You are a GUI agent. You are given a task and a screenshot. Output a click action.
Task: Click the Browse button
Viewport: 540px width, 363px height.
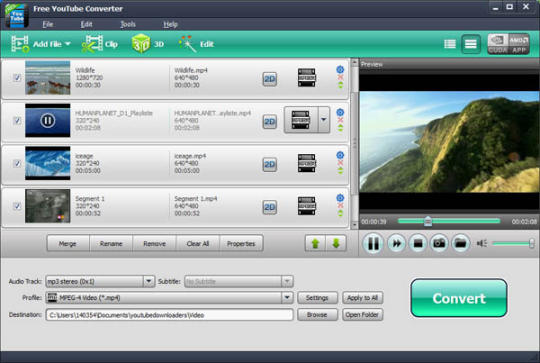[x=317, y=315]
